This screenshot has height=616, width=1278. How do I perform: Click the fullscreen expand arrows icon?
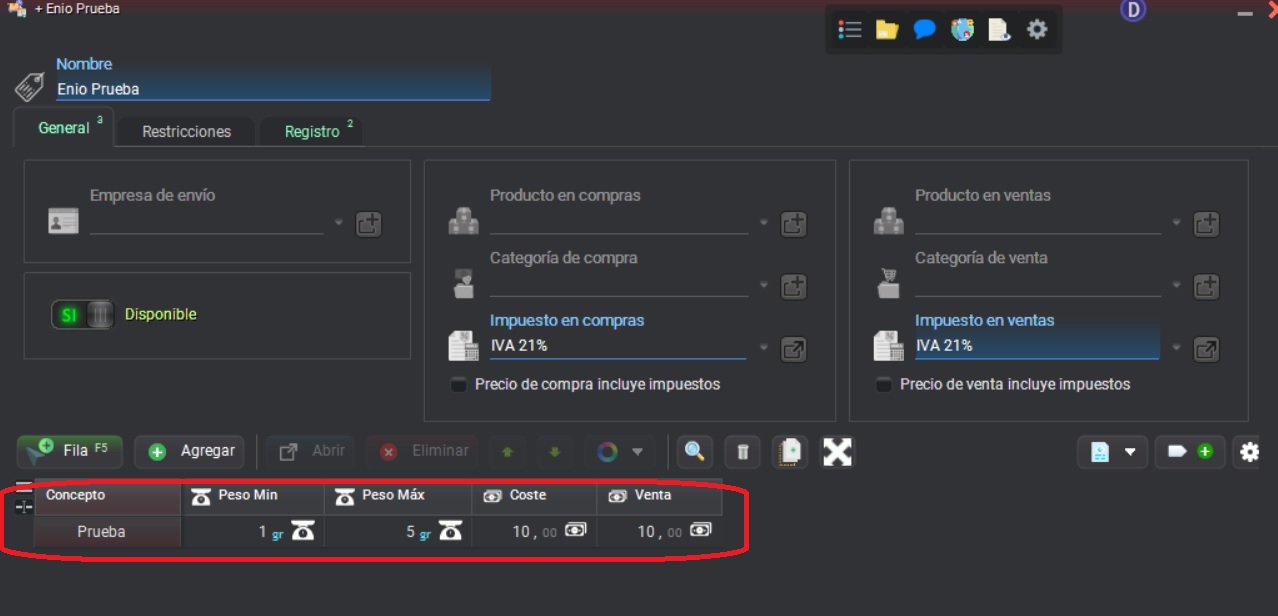(837, 452)
